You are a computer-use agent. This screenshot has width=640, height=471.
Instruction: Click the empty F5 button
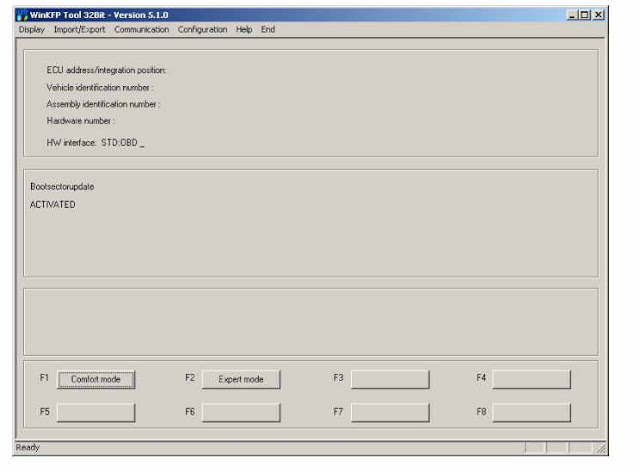click(x=96, y=412)
